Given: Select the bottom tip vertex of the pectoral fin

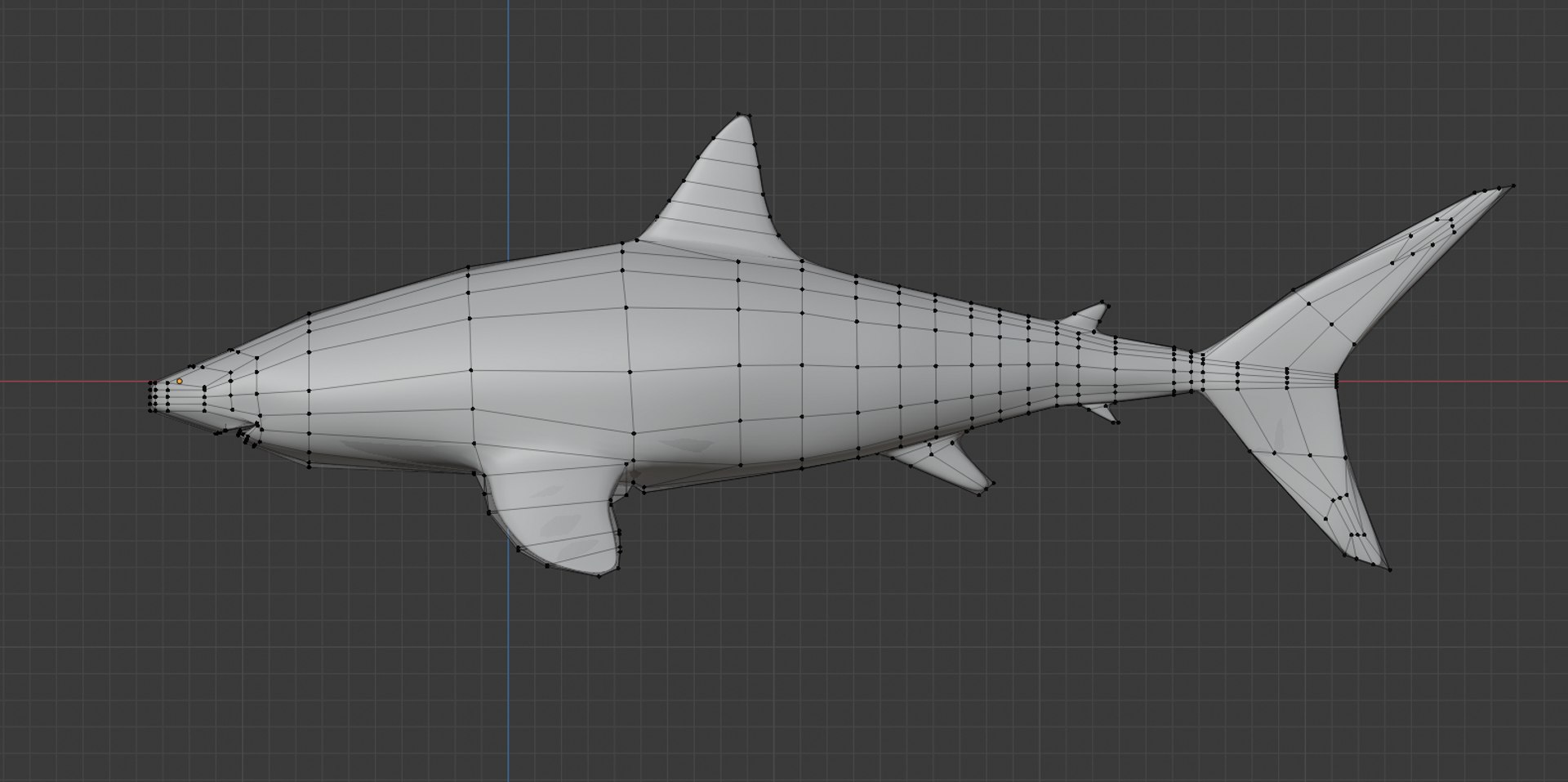Looking at the screenshot, I should (599, 576).
